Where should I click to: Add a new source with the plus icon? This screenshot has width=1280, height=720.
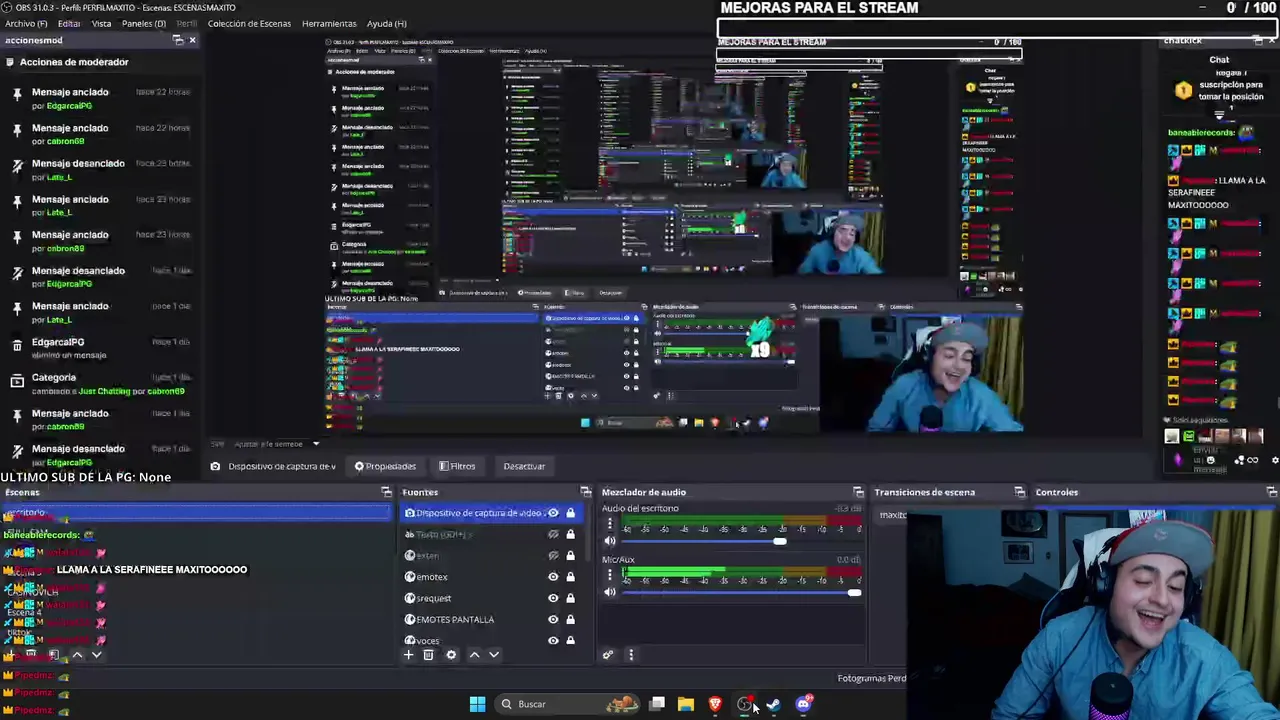pyautogui.click(x=408, y=655)
